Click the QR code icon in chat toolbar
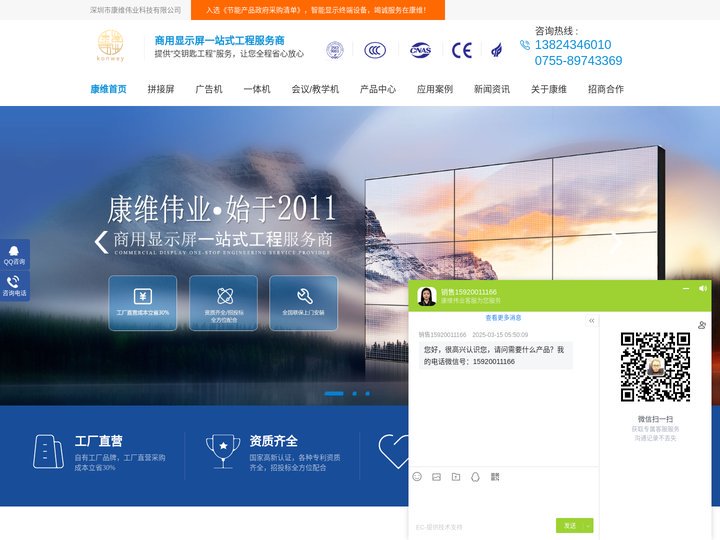Viewport: 720px width, 540px height. [x=495, y=477]
